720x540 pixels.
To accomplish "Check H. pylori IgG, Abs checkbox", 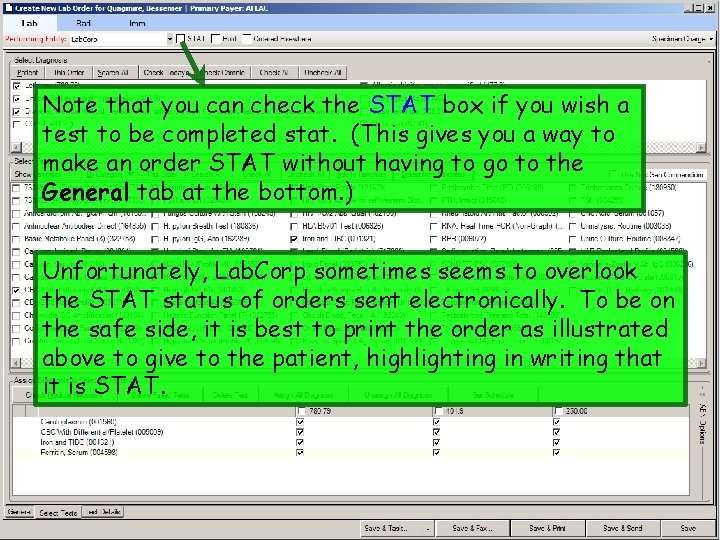I will (x=155, y=239).
